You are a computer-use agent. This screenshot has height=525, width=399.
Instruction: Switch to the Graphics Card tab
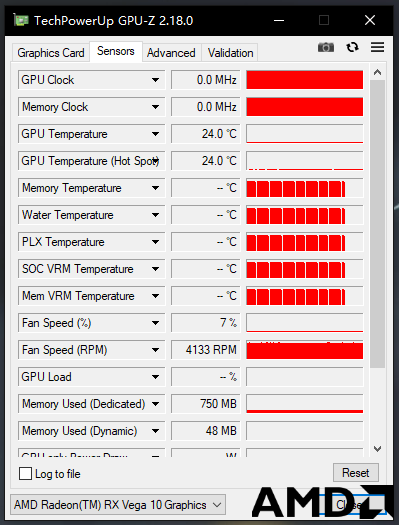point(51,53)
